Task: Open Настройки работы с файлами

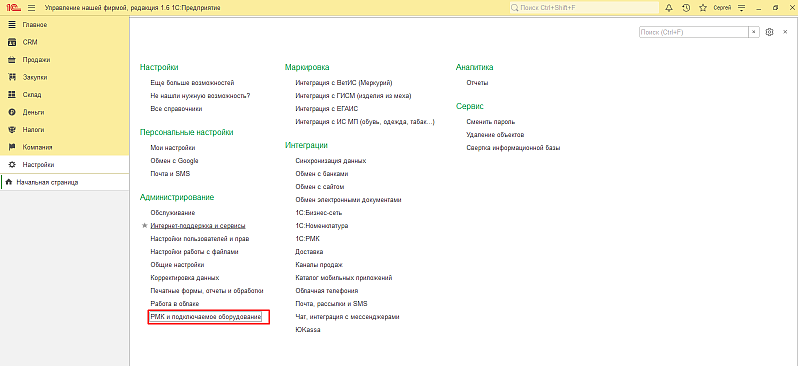Action: click(194, 252)
